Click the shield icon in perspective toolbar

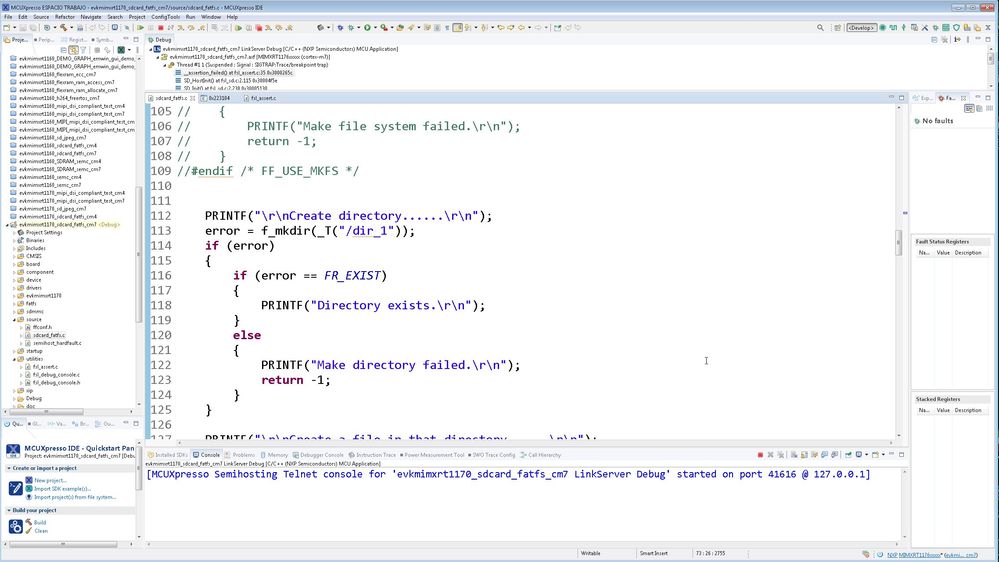(x=956, y=28)
